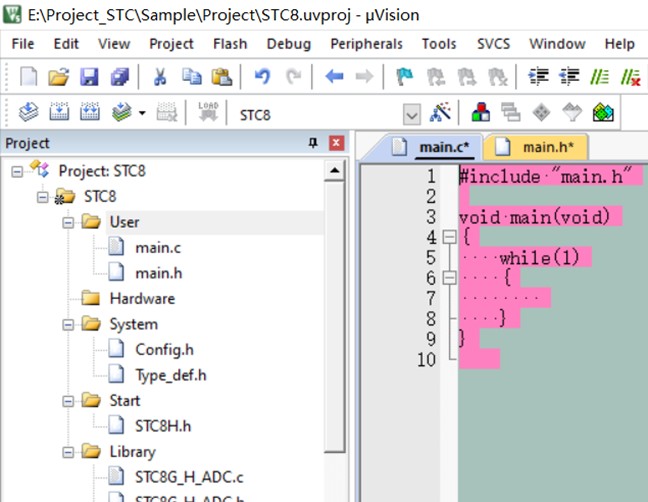Click the Copy icon
This screenshot has width=648, height=502.
click(x=192, y=76)
